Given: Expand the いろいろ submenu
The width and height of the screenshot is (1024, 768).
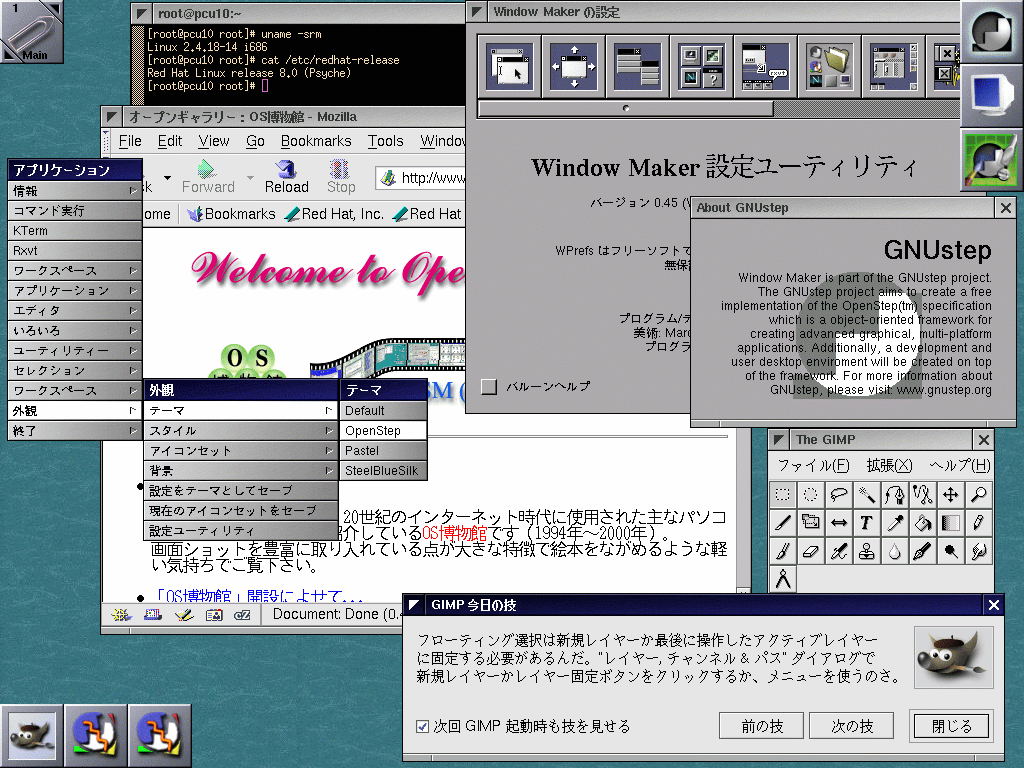Looking at the screenshot, I should (74, 330).
